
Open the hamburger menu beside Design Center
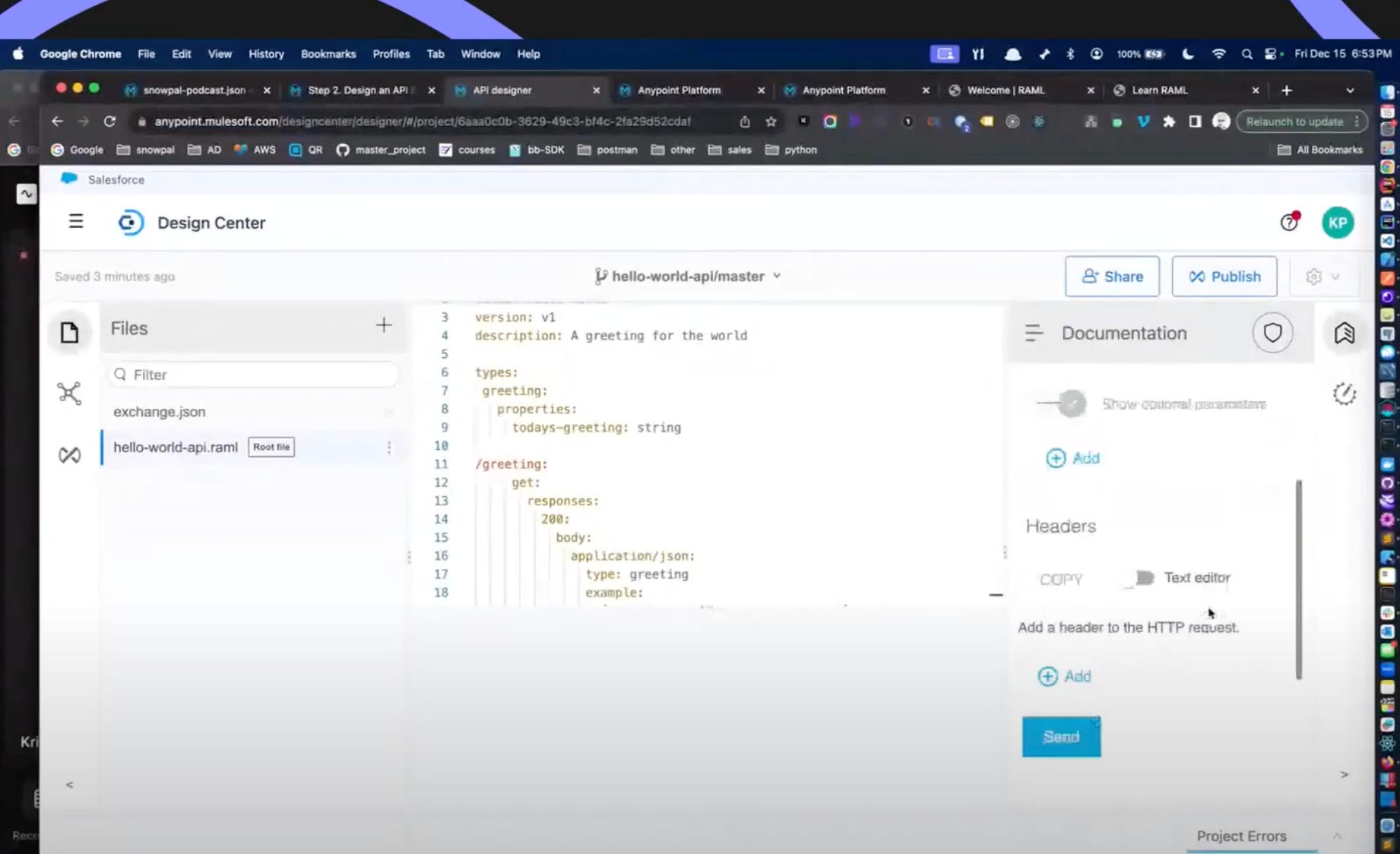coord(76,221)
